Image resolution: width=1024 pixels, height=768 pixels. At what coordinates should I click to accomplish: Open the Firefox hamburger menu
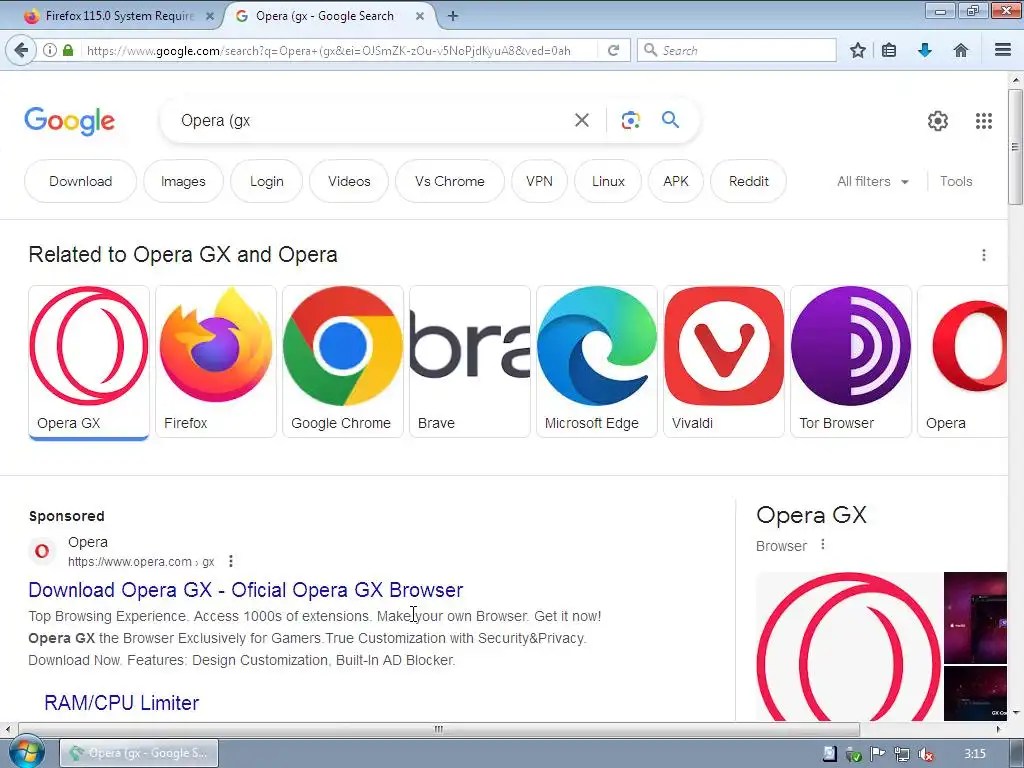[1003, 50]
